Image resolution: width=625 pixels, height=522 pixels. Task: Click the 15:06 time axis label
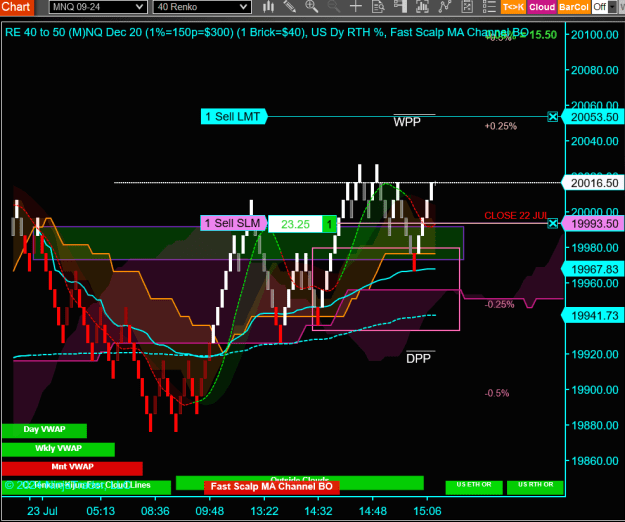point(427,511)
